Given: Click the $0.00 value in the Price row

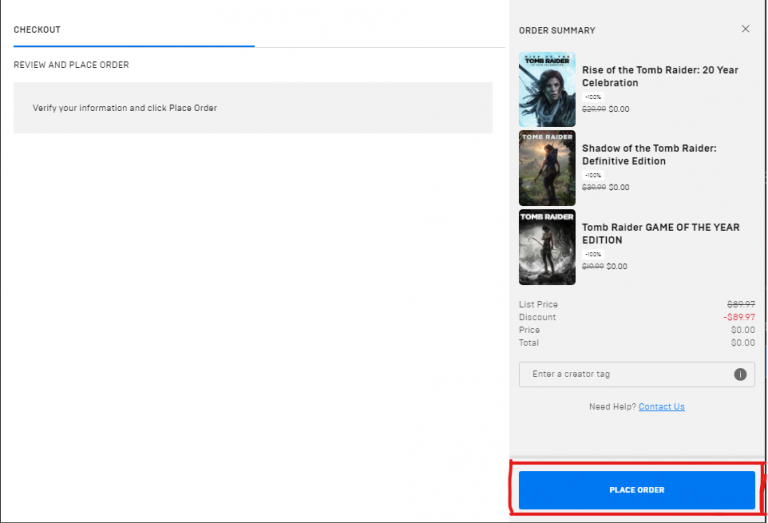Looking at the screenshot, I should 743,330.
